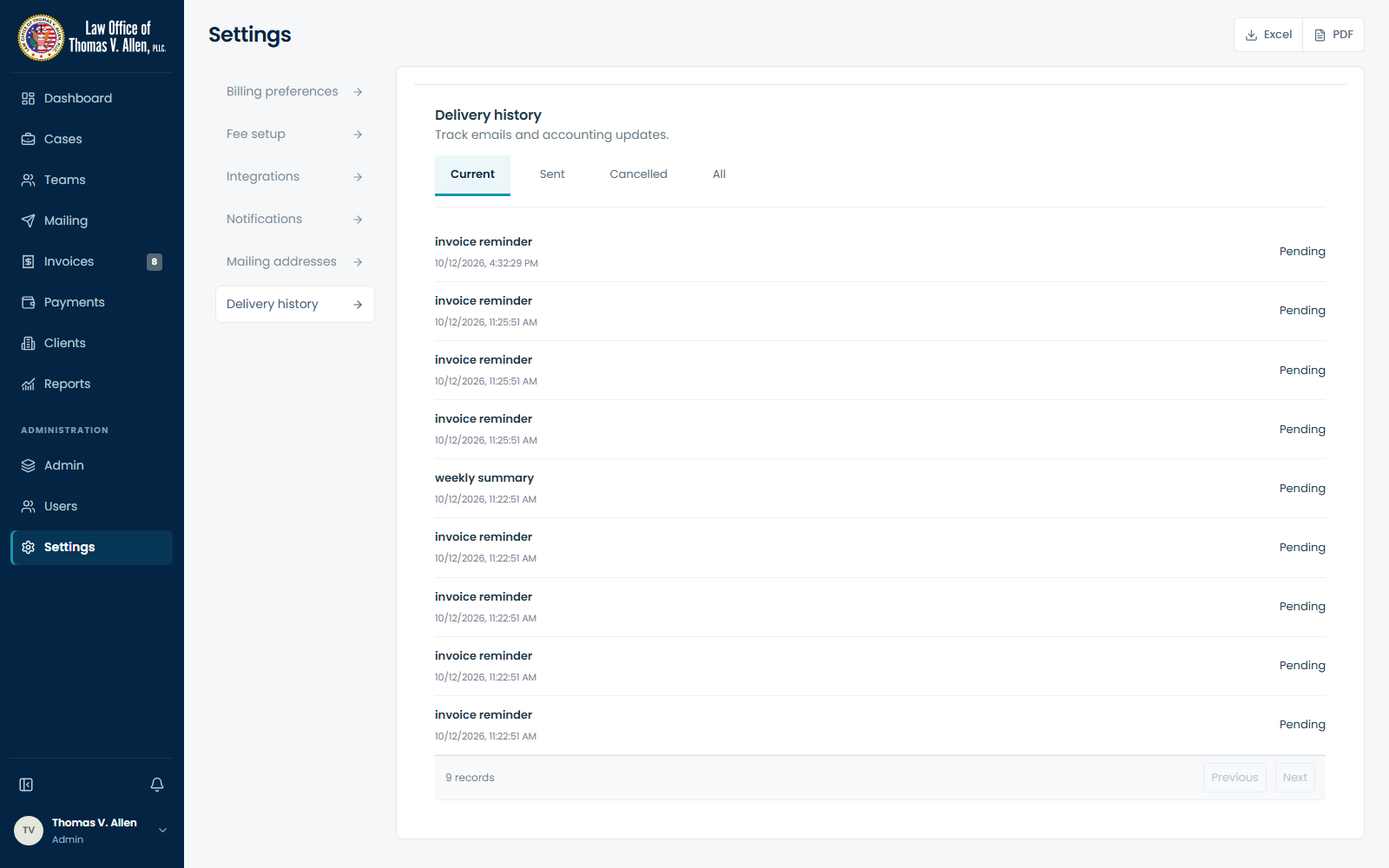Click the Settings gear icon
Viewport: 1389px width, 868px height.
coord(28,547)
